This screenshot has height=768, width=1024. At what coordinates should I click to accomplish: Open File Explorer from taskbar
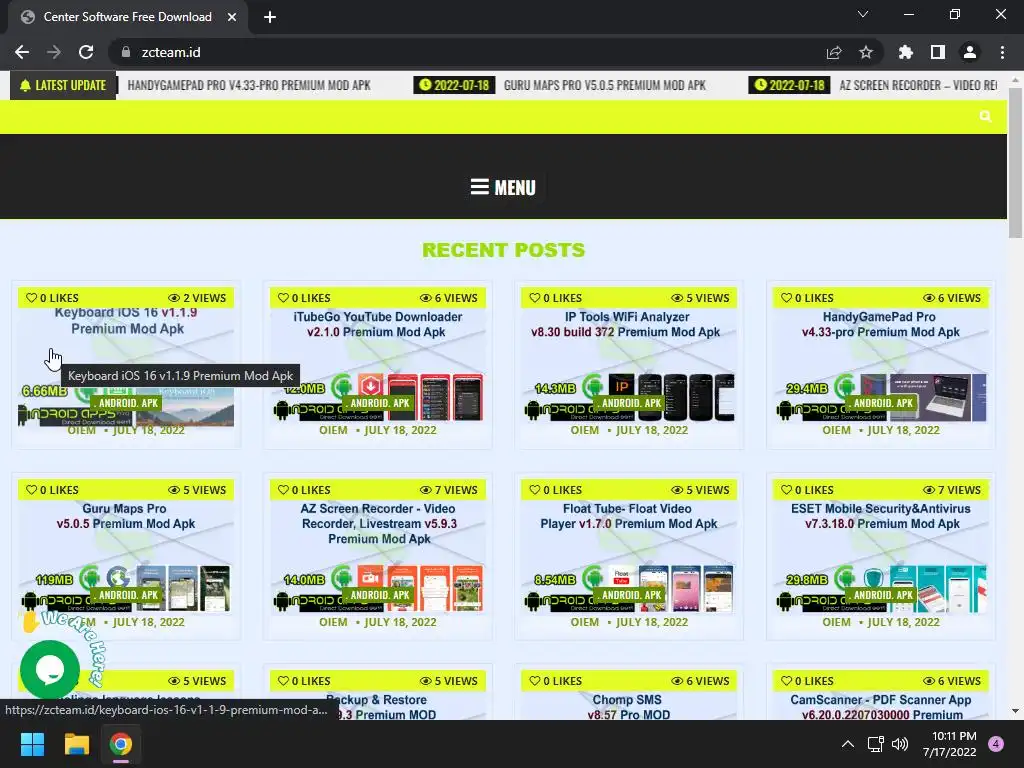76,744
